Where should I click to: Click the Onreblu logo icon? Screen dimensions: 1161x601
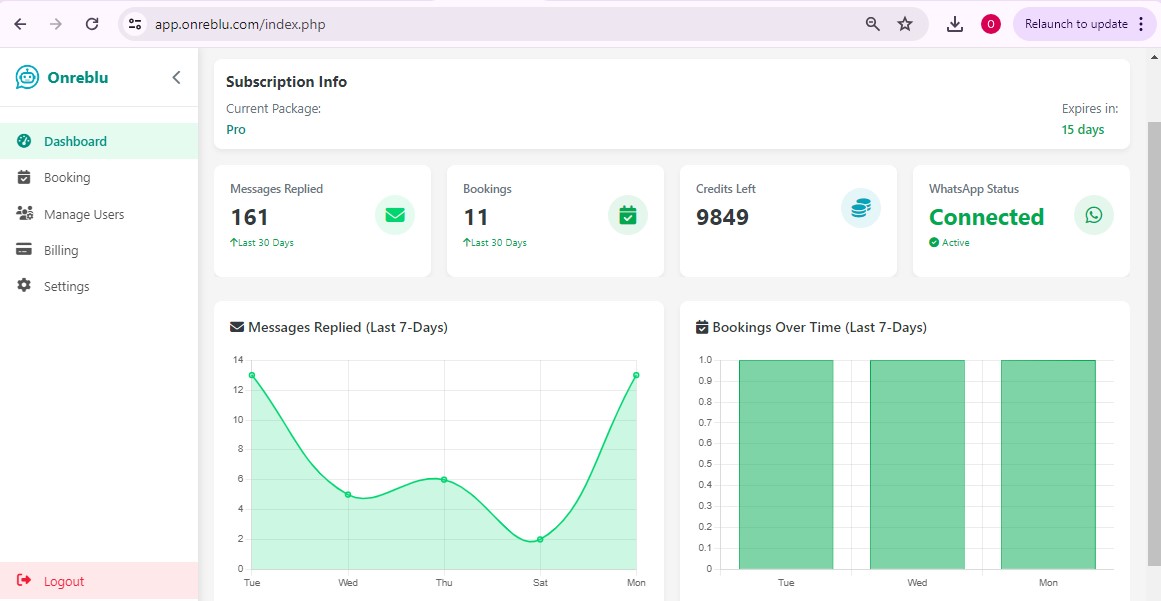click(25, 77)
